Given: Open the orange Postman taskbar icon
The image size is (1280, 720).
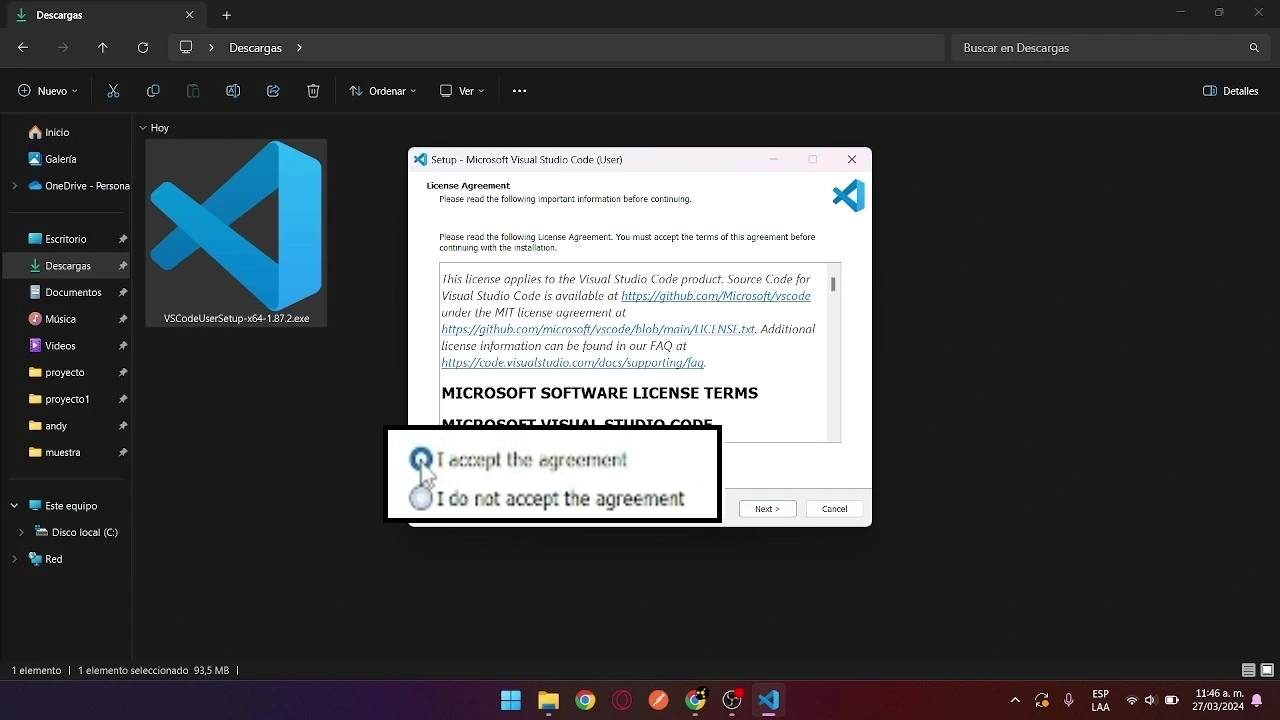Looking at the screenshot, I should (658, 700).
